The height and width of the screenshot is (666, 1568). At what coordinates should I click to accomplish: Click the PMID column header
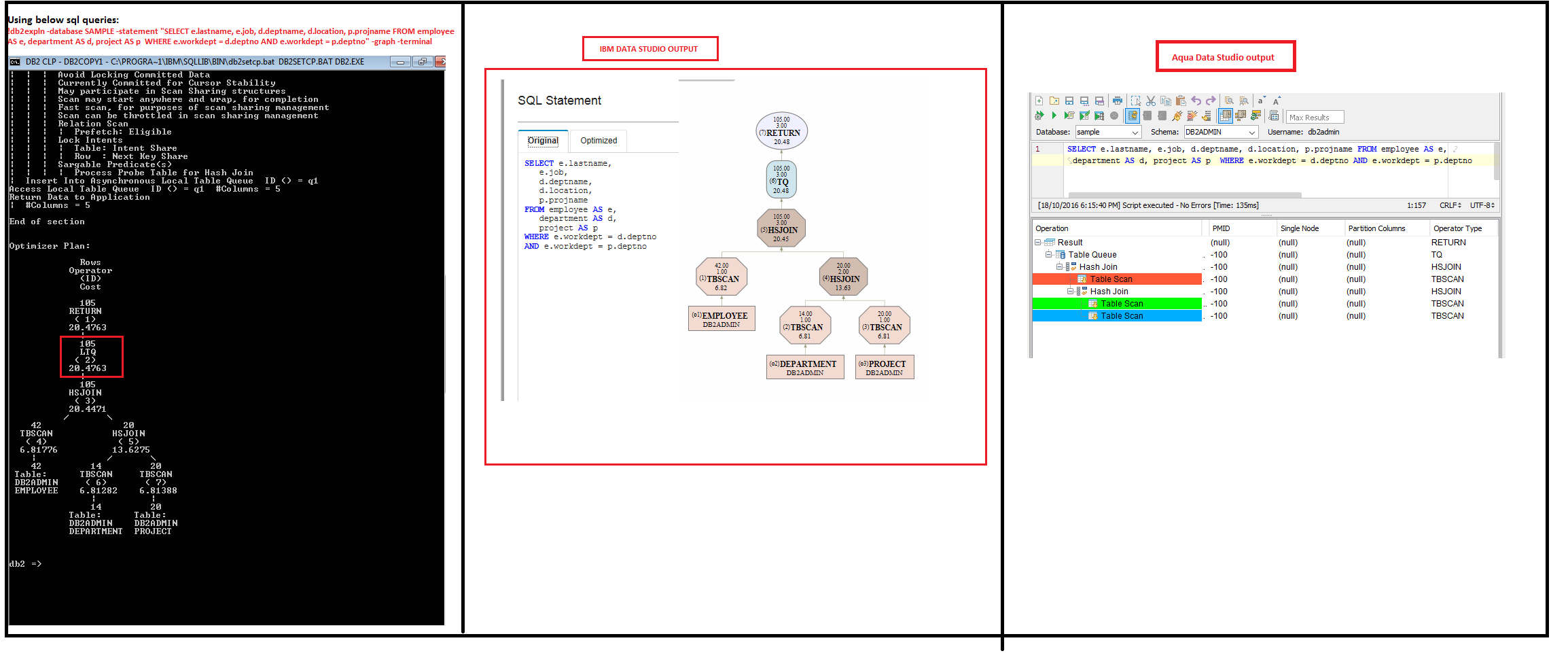[1243, 228]
